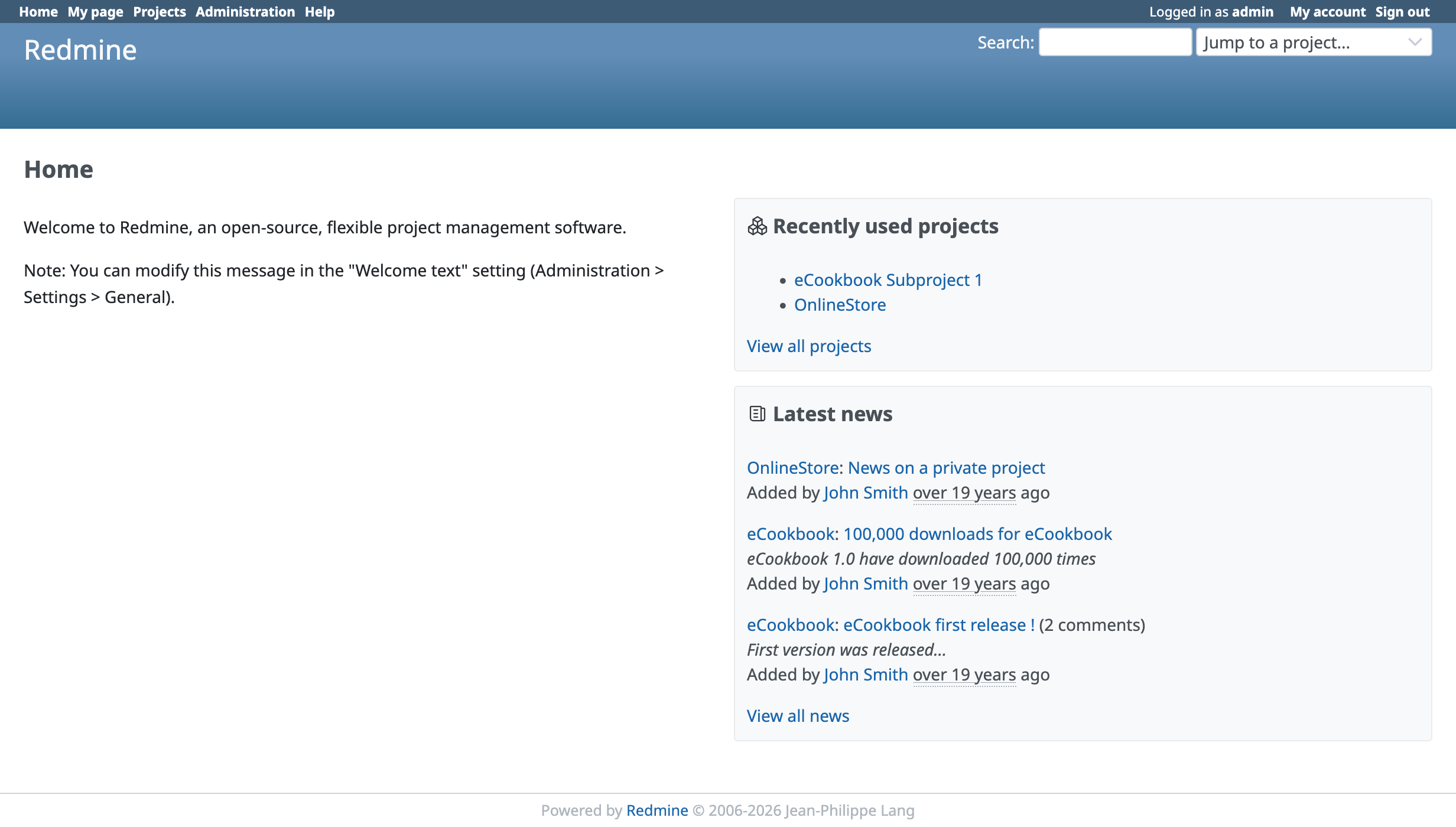Open the Home menu item
The width and height of the screenshot is (1456, 827).
coord(38,12)
